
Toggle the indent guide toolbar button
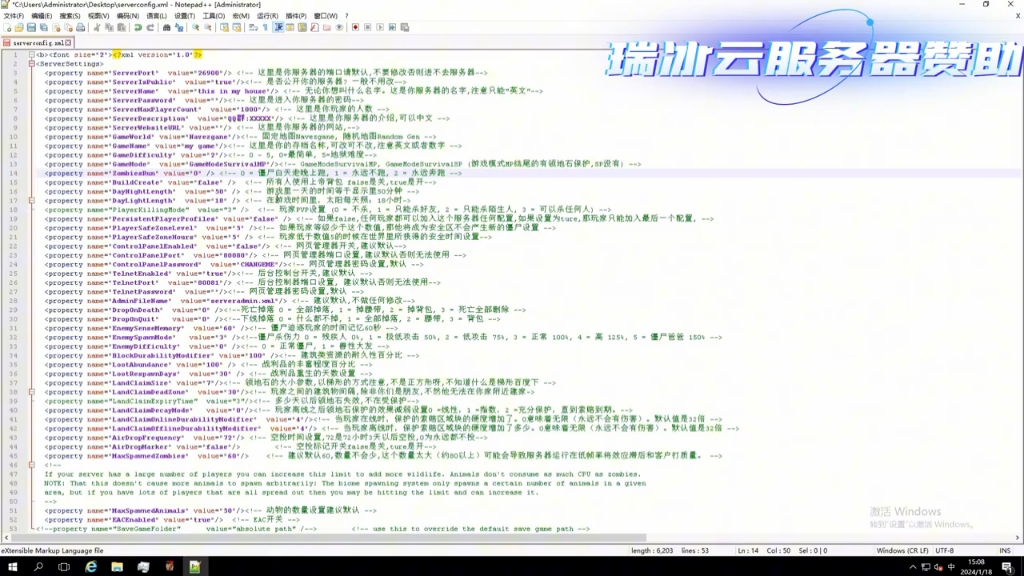click(279, 27)
